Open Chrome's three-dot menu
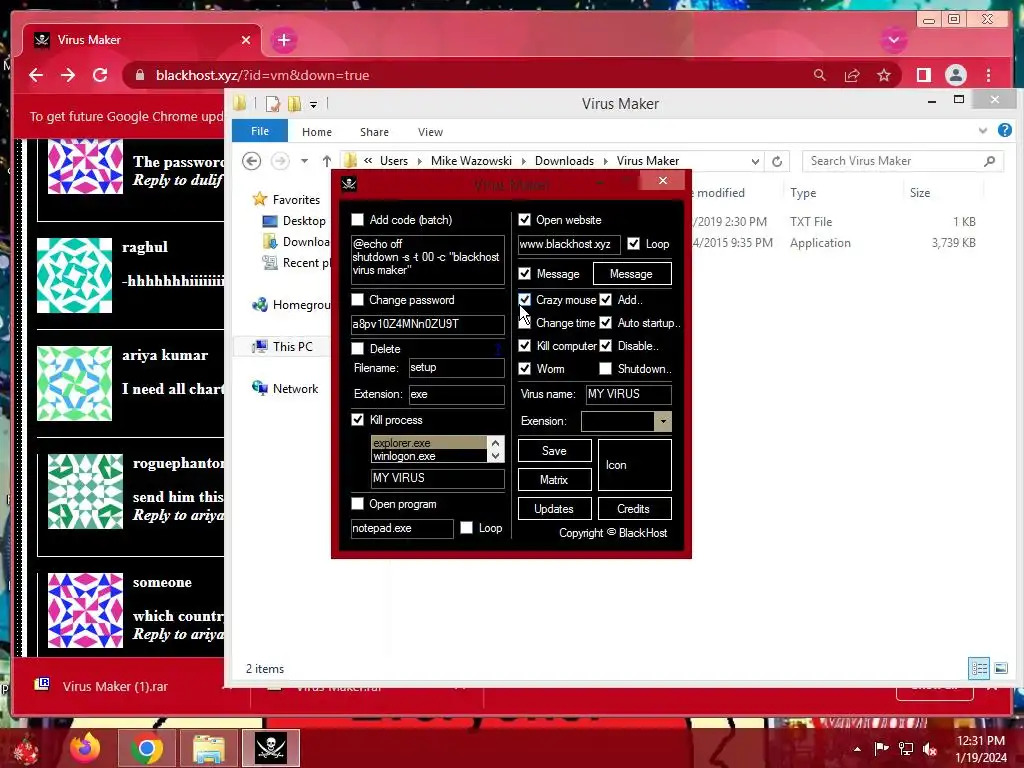The image size is (1024, 768). [988, 75]
